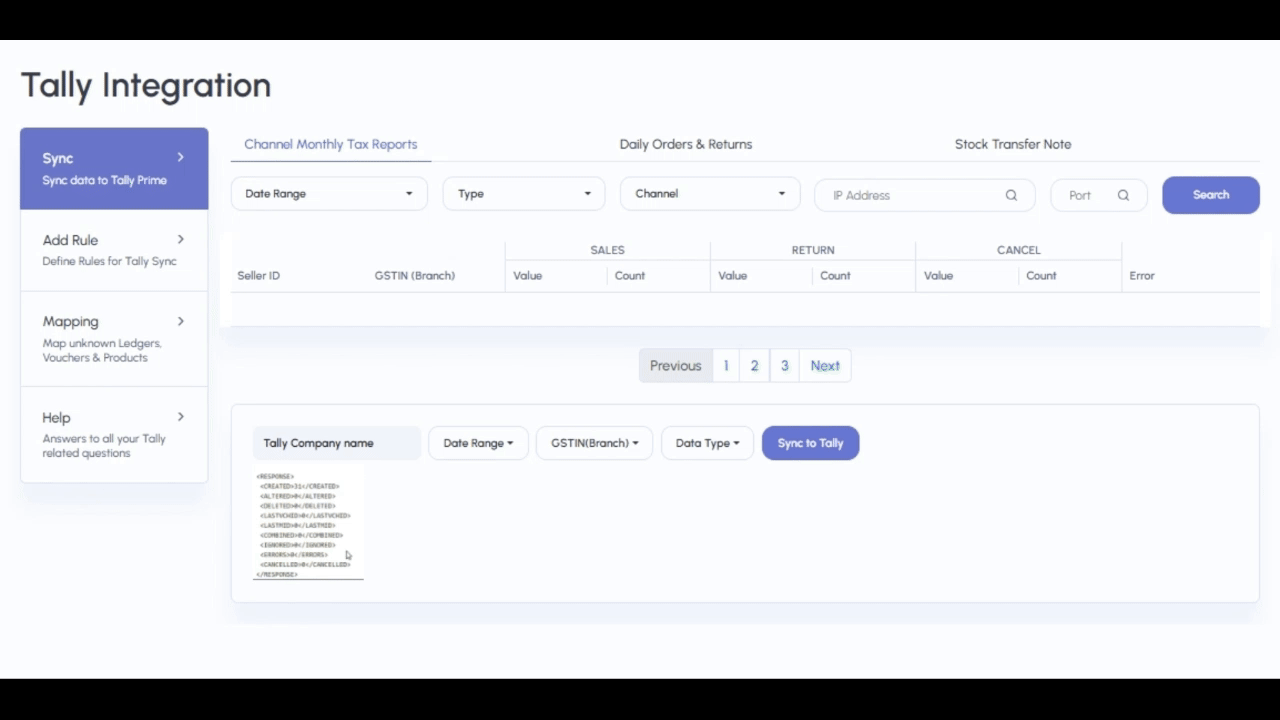Image resolution: width=1280 pixels, height=720 pixels.
Task: Click the chevron arrow on the Sync sidebar item
Action: [x=181, y=157]
